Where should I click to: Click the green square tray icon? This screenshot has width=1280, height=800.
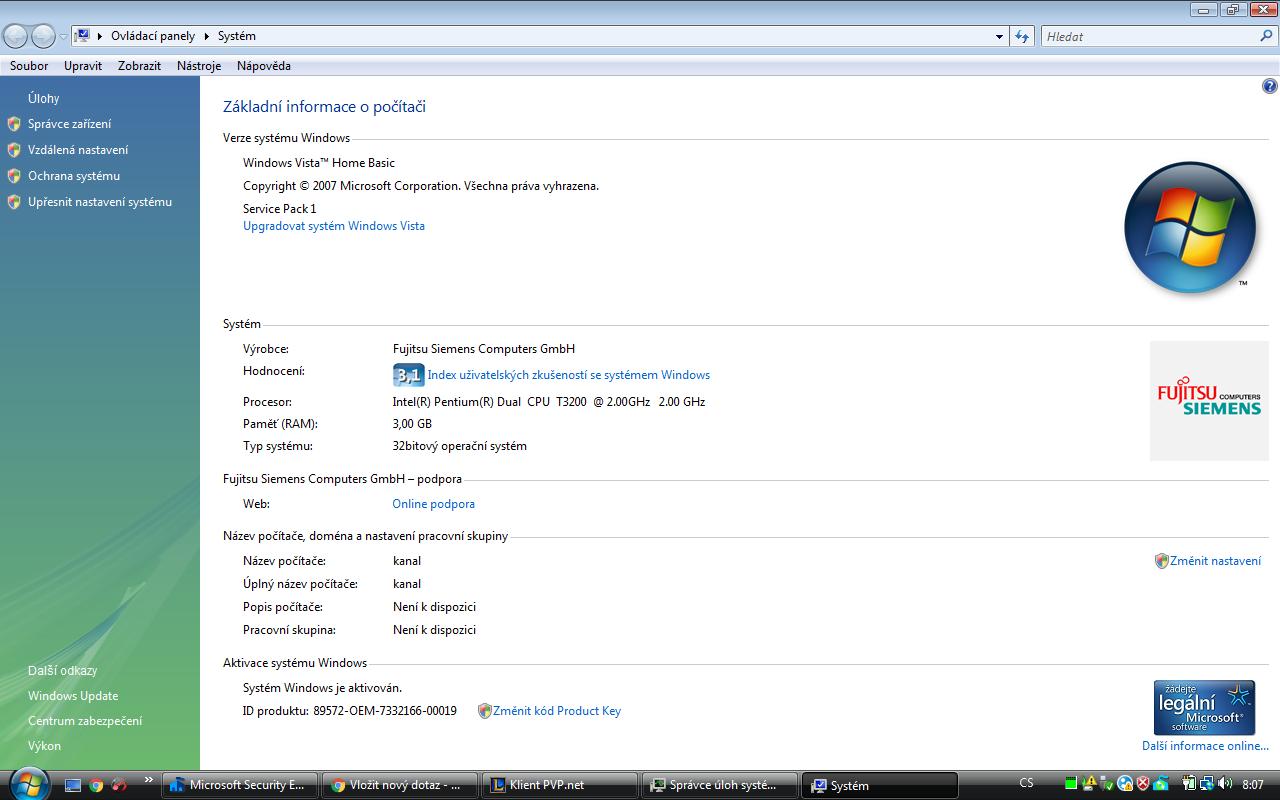click(x=1072, y=784)
